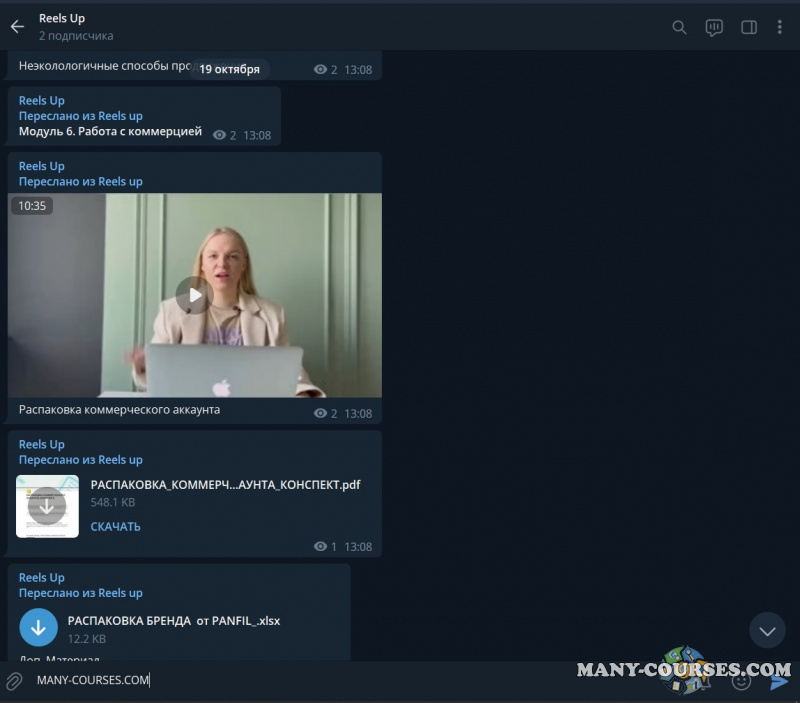Click the video chat icon in header
Screen dimensions: 800x703
[714, 27]
